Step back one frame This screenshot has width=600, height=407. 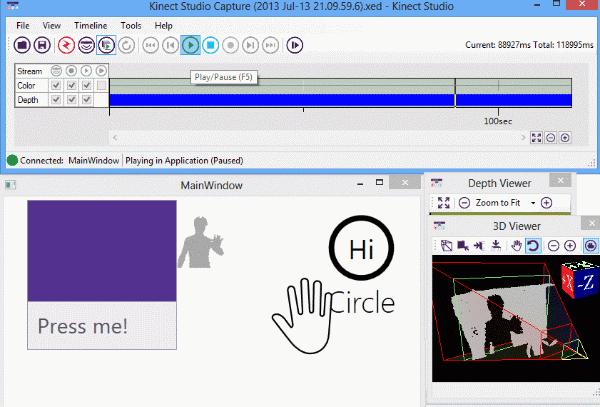[x=171, y=45]
